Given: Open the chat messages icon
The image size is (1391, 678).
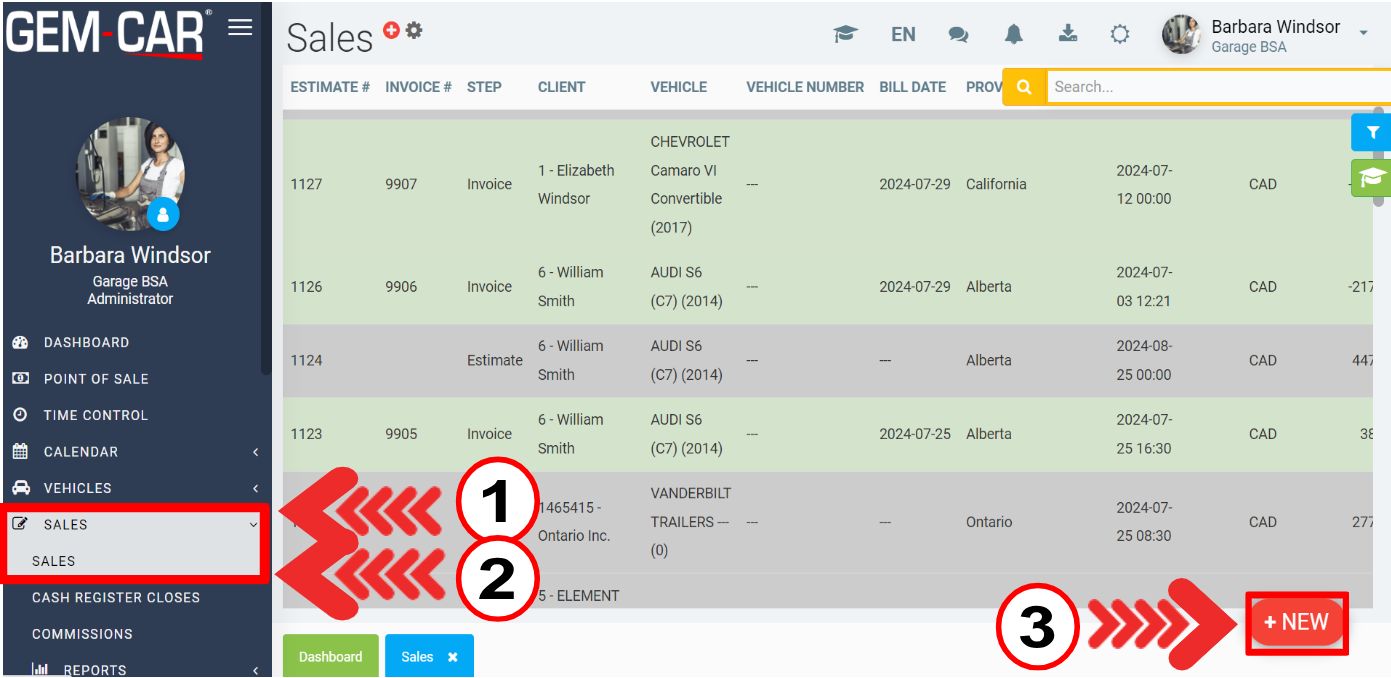Looking at the screenshot, I should click(x=958, y=34).
